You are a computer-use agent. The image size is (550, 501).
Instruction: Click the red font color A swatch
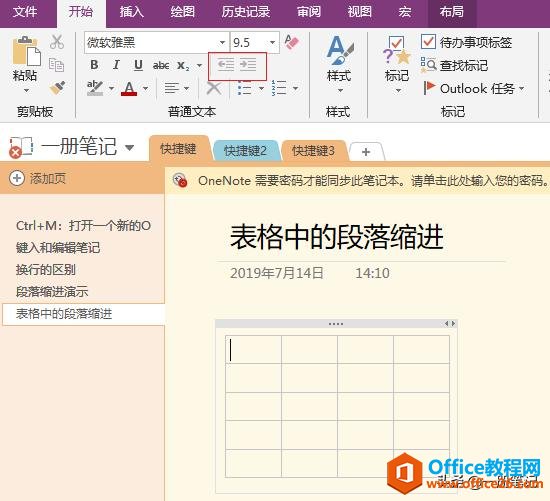point(129,88)
